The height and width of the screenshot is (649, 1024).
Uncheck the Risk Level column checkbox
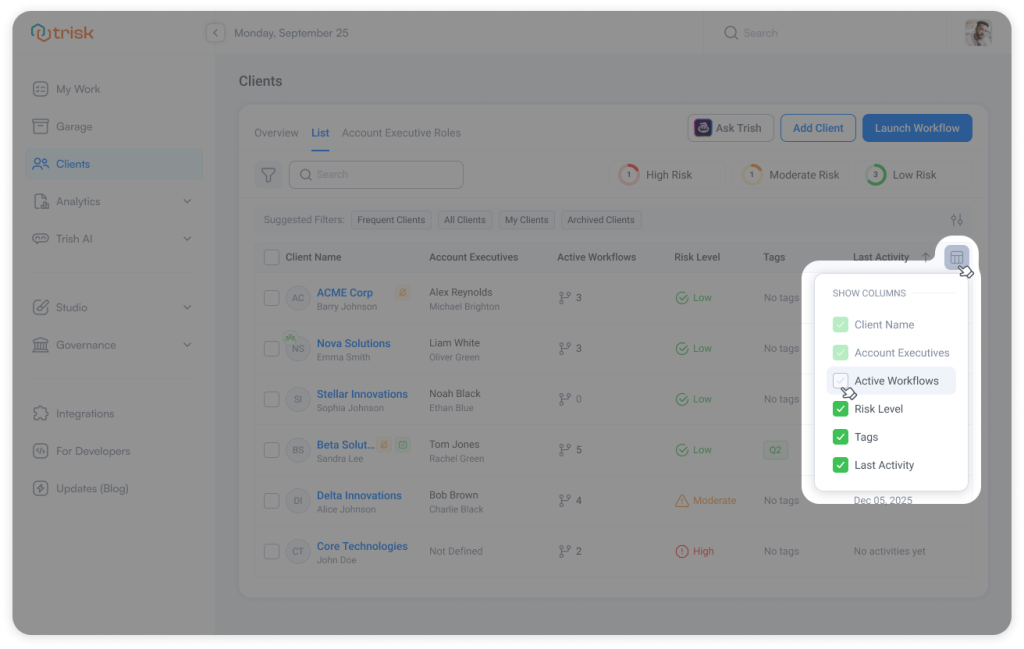coord(840,409)
